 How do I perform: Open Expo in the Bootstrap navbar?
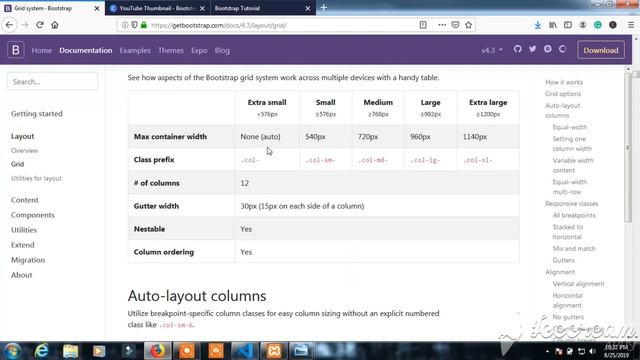pyautogui.click(x=199, y=50)
